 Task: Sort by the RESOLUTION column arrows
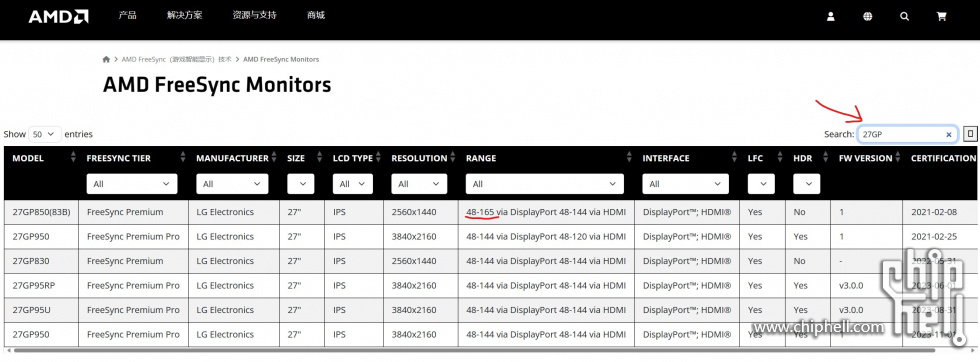pyautogui.click(x=453, y=158)
